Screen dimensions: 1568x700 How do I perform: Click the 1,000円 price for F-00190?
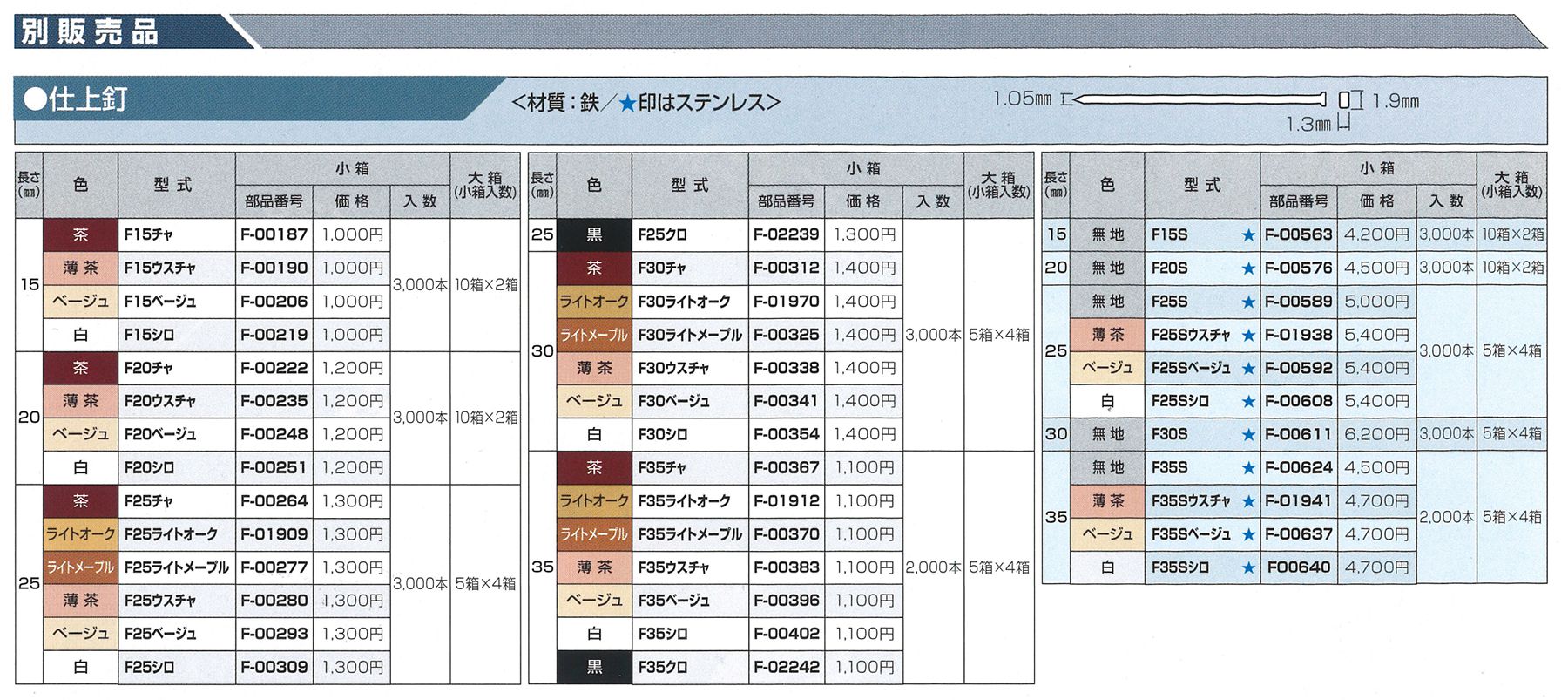[x=353, y=268]
